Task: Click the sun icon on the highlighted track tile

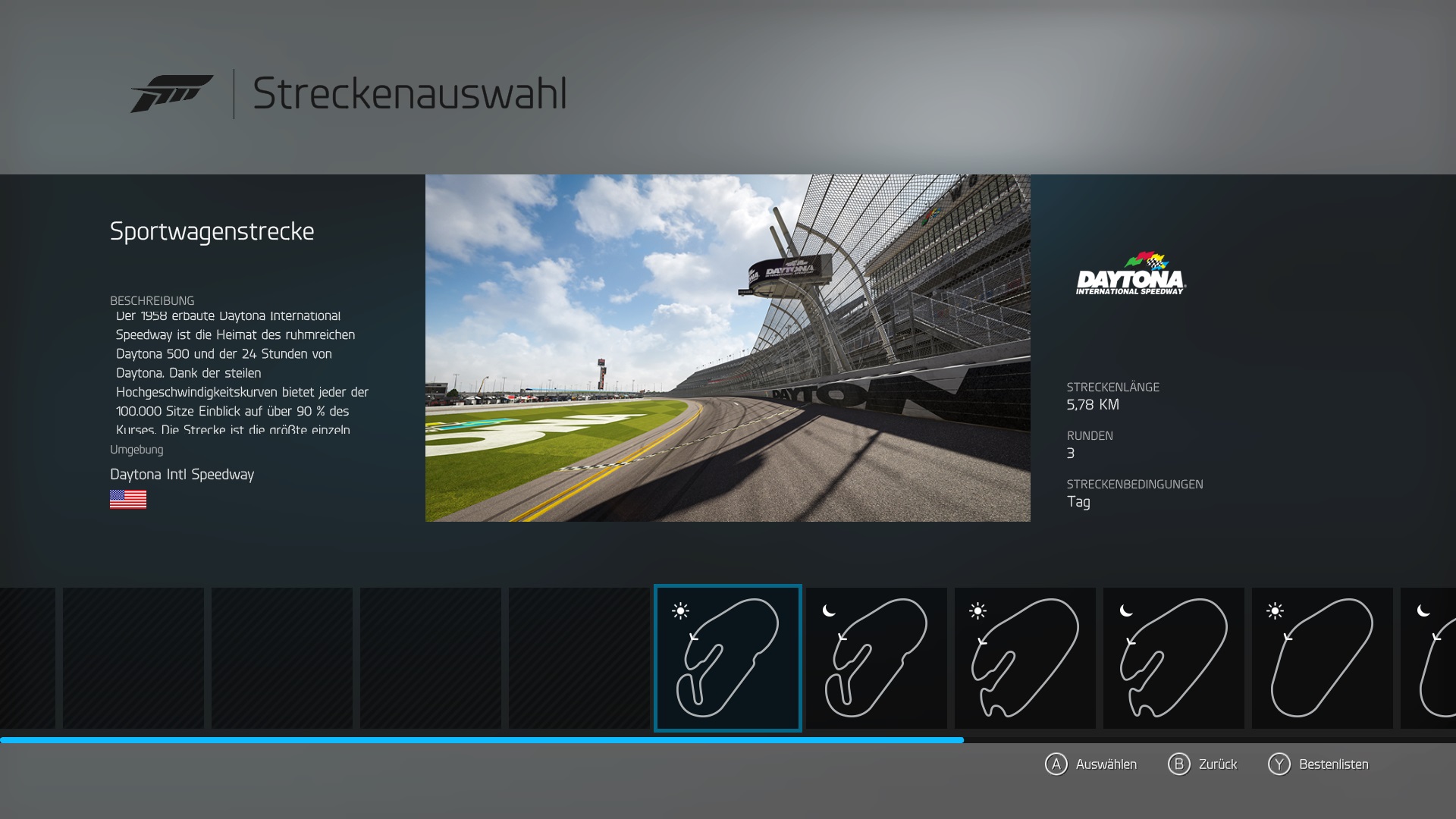Action: 680,610
